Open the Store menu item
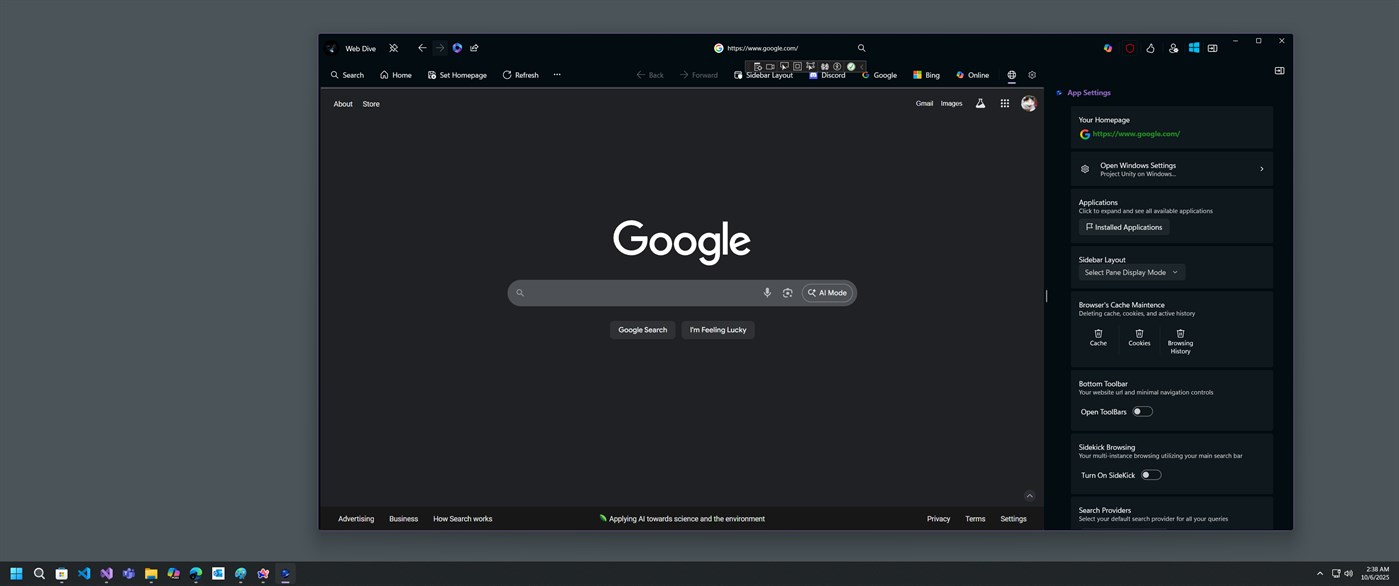This screenshot has height=586, width=1399. (x=370, y=103)
